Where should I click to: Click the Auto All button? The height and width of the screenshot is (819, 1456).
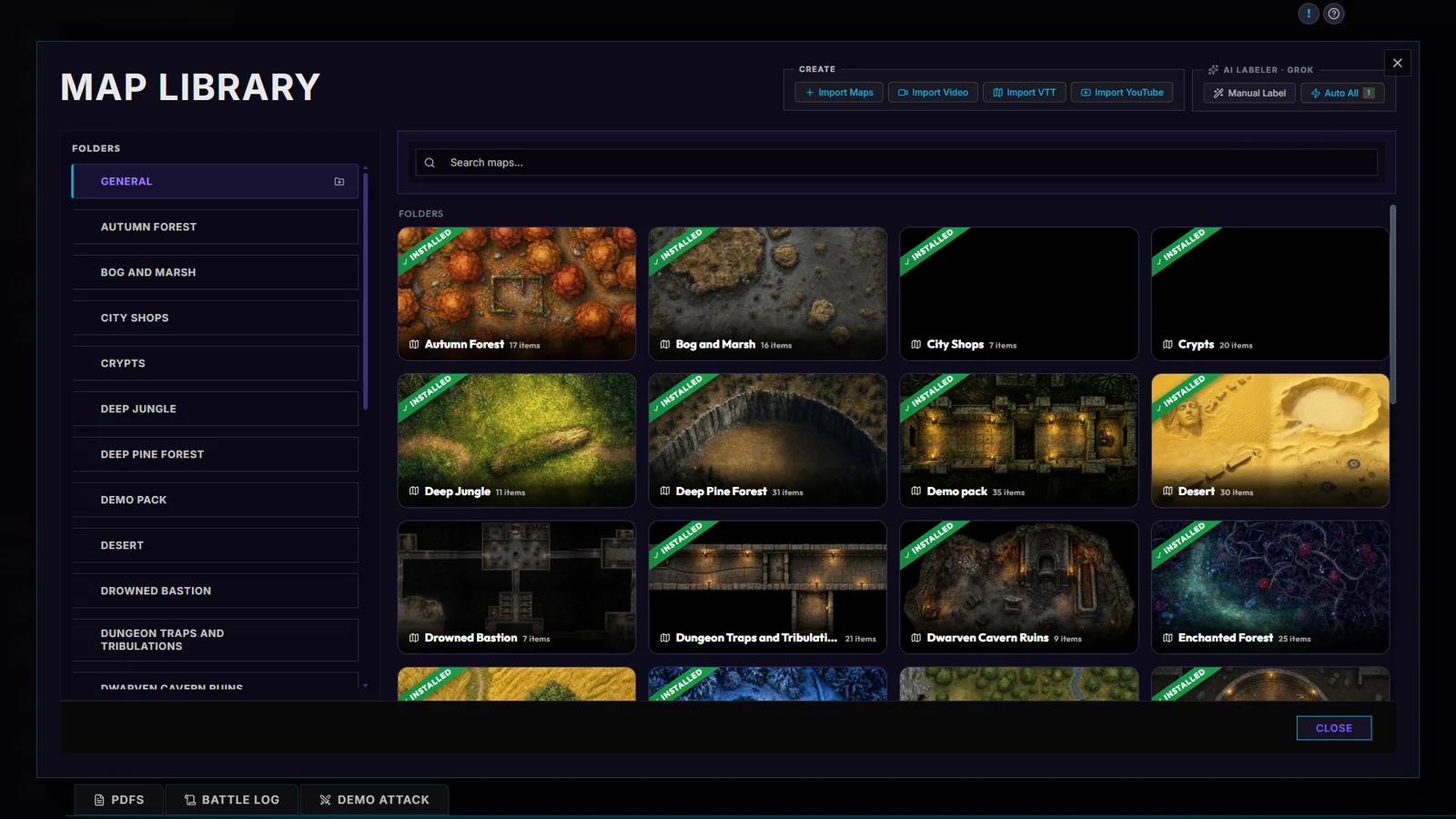point(1342,93)
